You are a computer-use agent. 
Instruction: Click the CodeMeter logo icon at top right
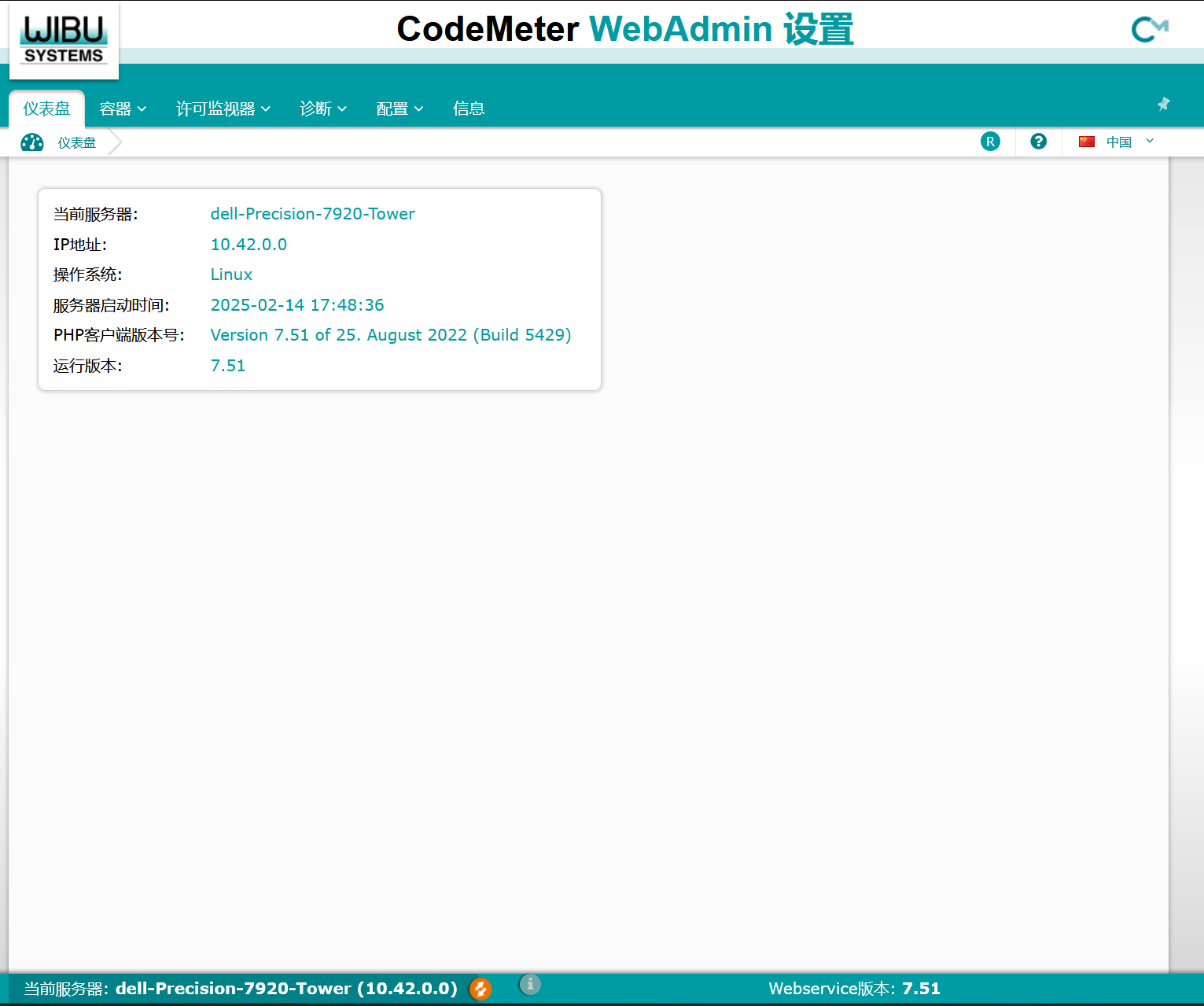[x=1149, y=29]
